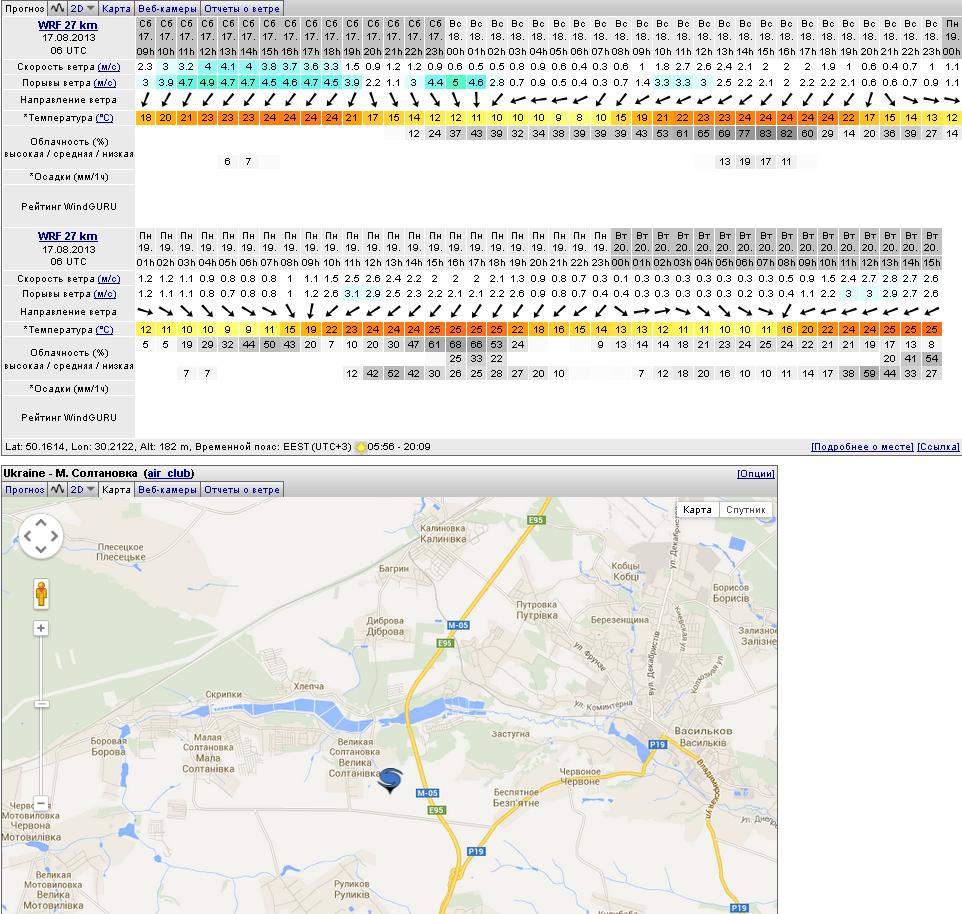Open the 2D dropdown in the top forecast tab bar
Image resolution: width=962 pixels, height=914 pixels.
point(82,8)
